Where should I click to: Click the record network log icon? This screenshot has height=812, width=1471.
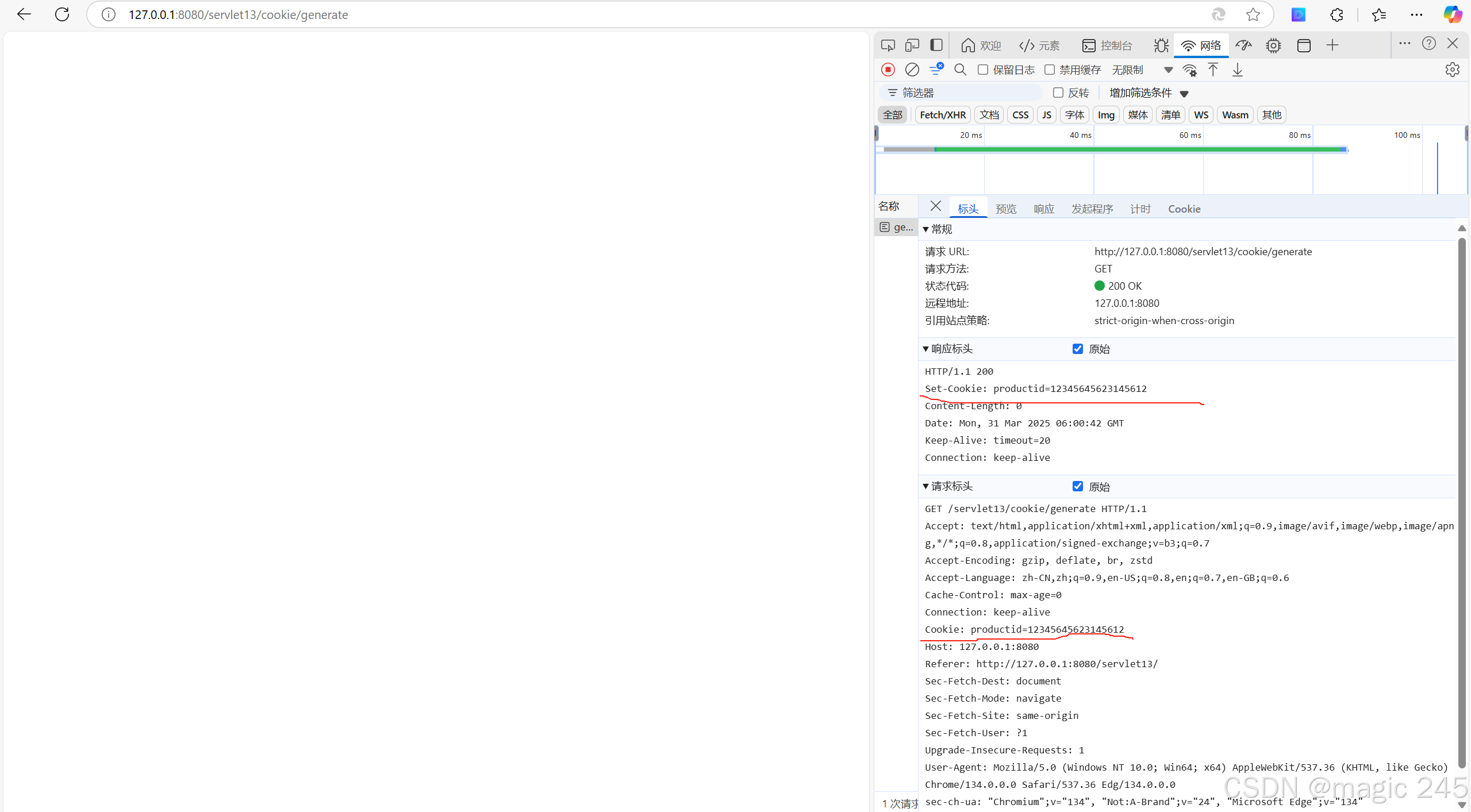click(x=888, y=70)
